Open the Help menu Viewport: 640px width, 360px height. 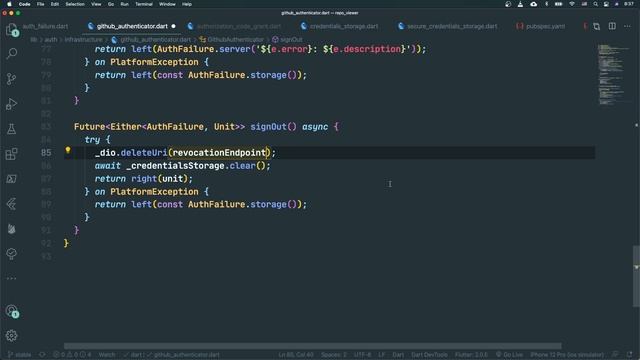coord(187,4)
